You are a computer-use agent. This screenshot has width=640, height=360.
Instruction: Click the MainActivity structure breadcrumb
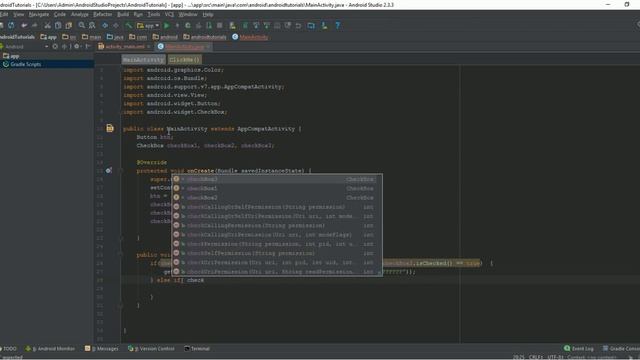[x=143, y=60]
